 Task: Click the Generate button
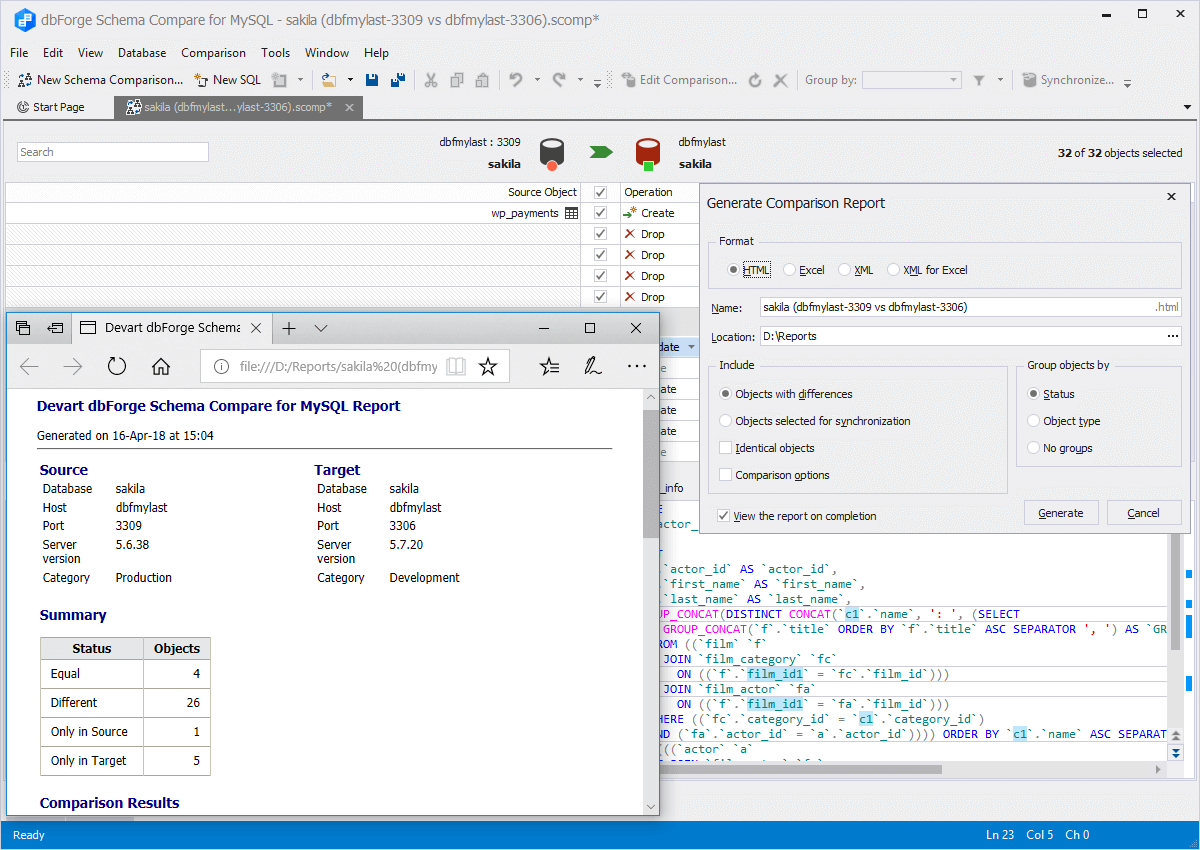point(1061,513)
